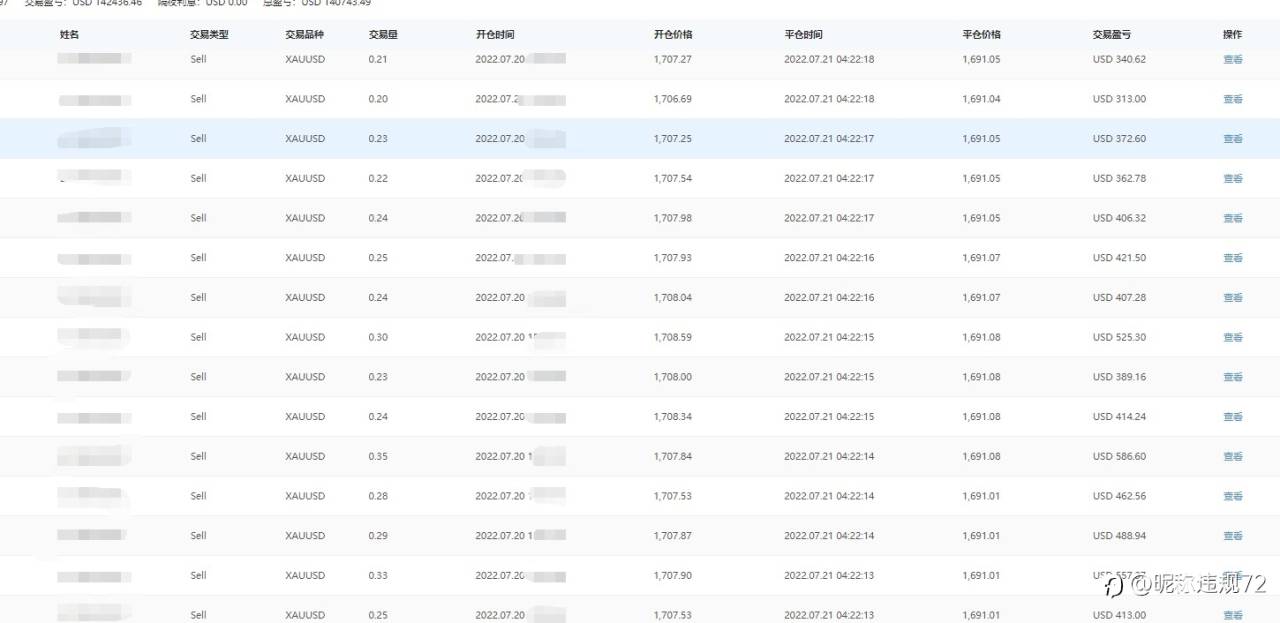Screen dimensions: 1280x623
Task: Click the opening price 1,707.93
Action: [672, 258]
